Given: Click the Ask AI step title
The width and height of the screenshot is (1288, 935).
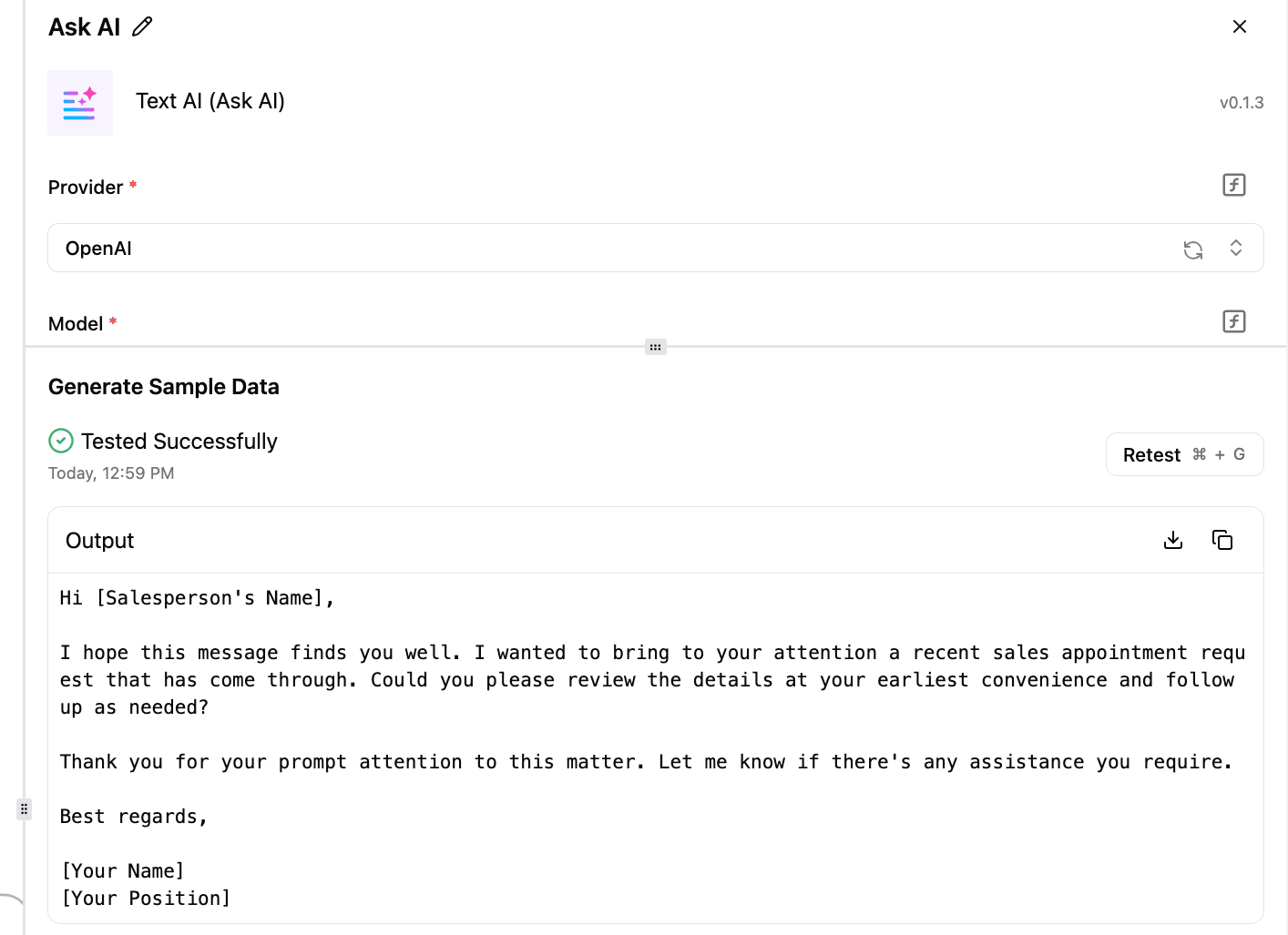Looking at the screenshot, I should (x=85, y=27).
